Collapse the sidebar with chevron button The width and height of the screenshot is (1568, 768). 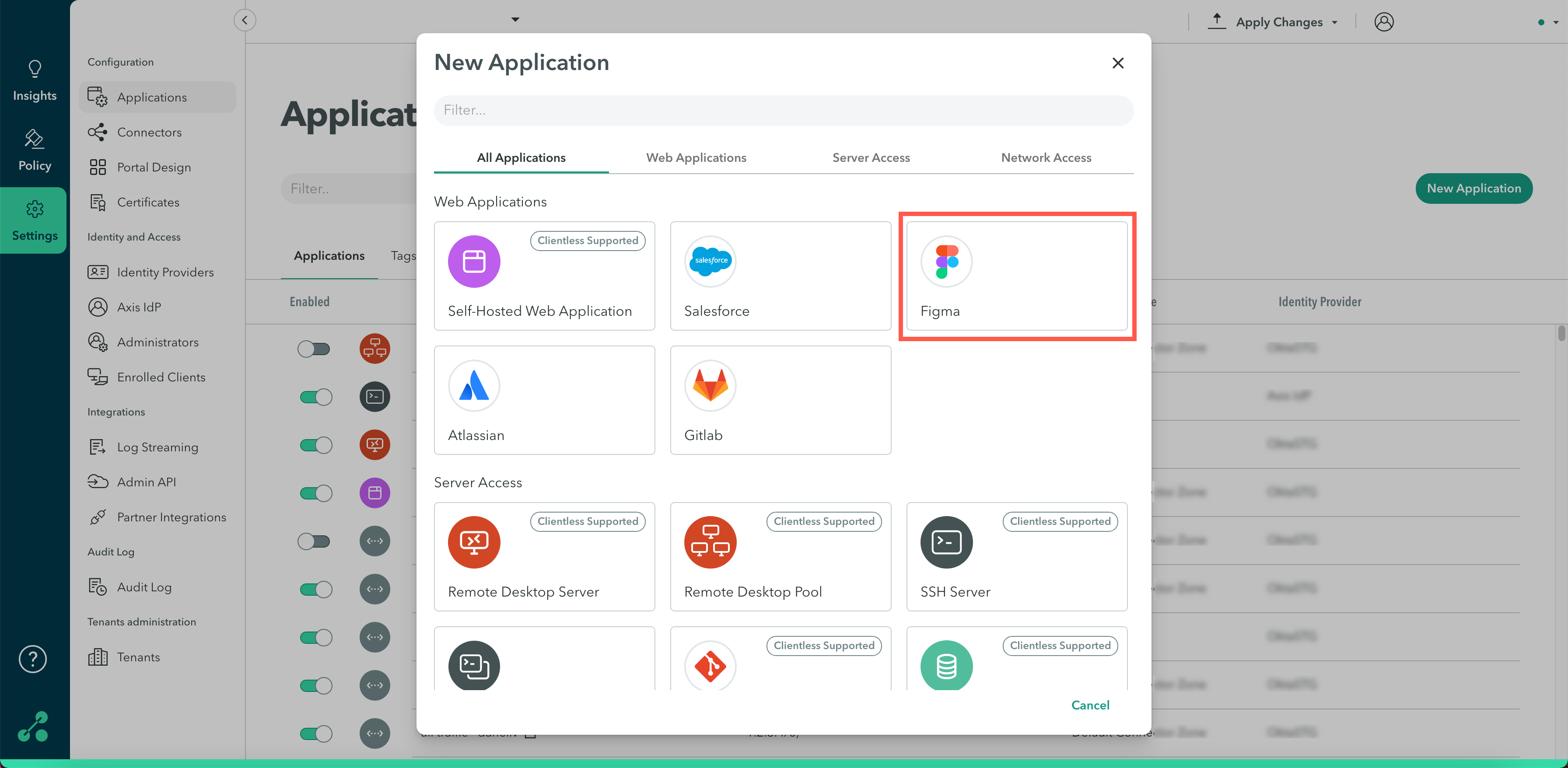[x=245, y=20]
